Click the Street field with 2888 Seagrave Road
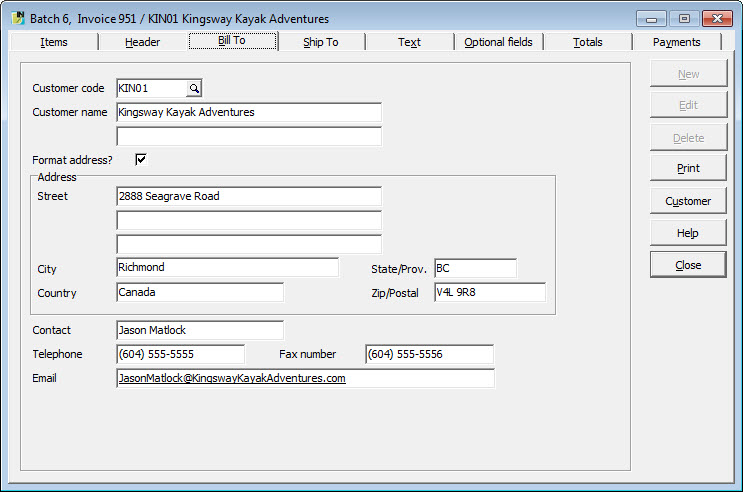This screenshot has height=492, width=743. click(x=248, y=196)
